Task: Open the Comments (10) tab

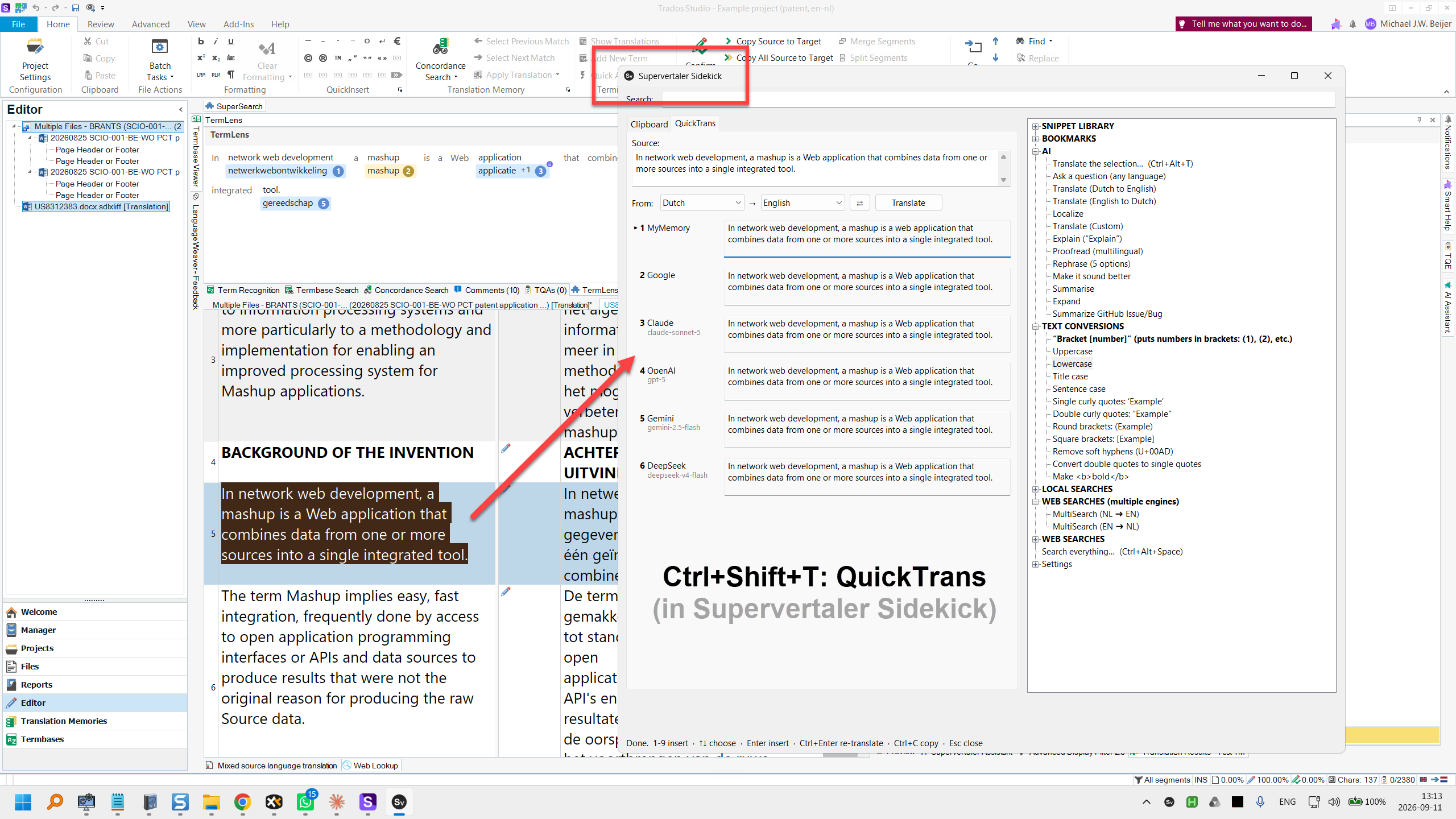Action: 487,290
